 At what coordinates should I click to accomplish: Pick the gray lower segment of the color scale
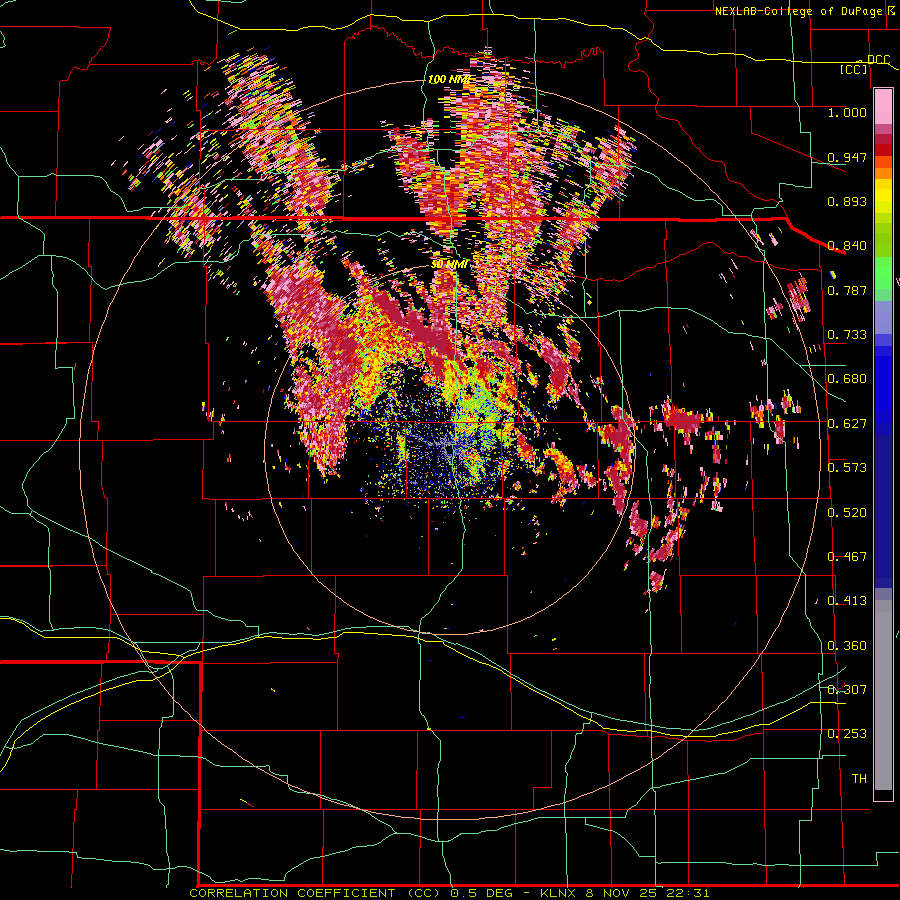883,695
